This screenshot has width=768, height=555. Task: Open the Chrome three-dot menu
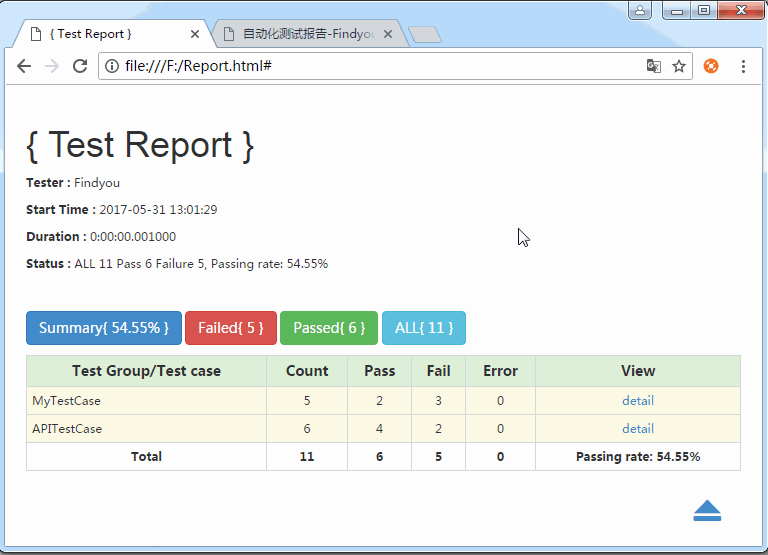pyautogui.click(x=743, y=66)
